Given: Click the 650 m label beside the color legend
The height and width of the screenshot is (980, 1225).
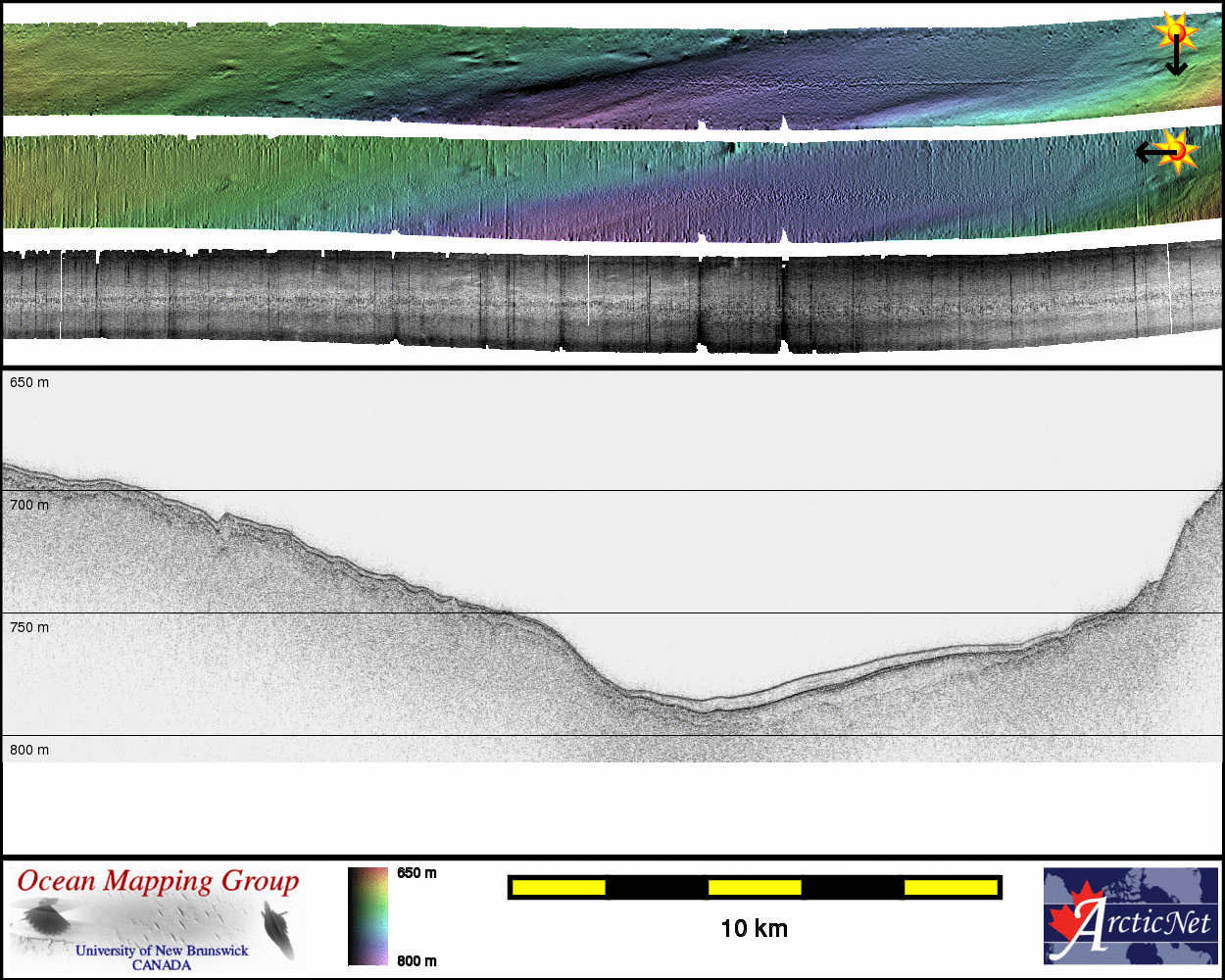Looking at the screenshot, I should 416,873.
